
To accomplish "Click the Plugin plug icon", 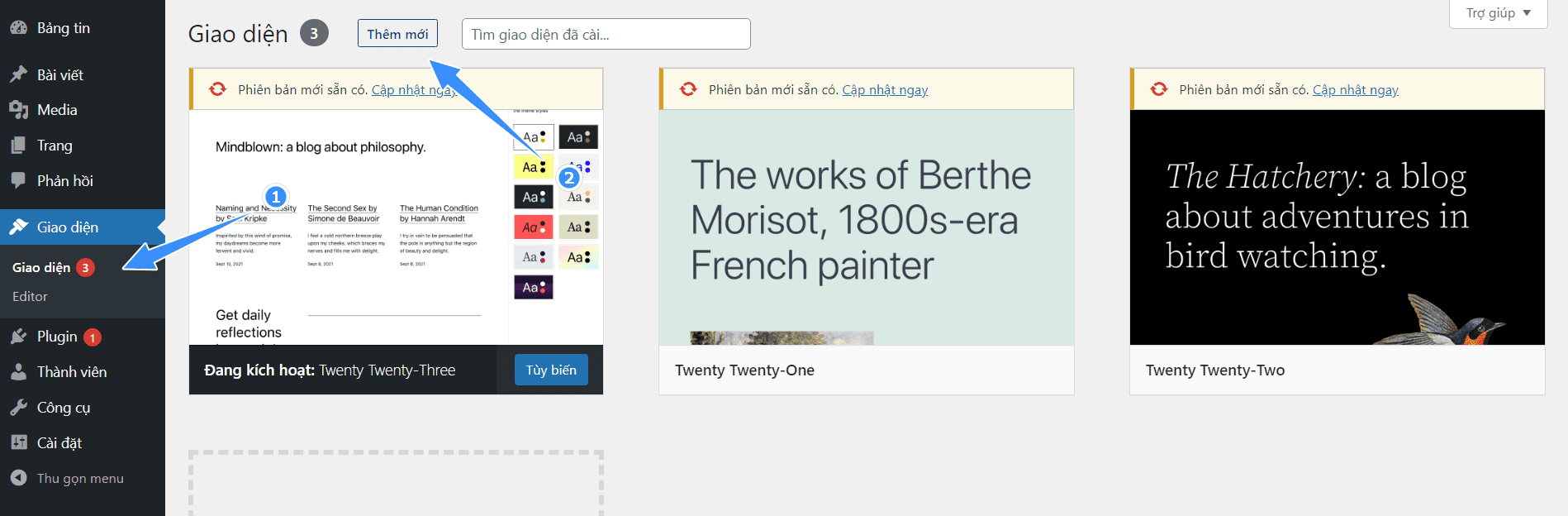I will pos(18,336).
